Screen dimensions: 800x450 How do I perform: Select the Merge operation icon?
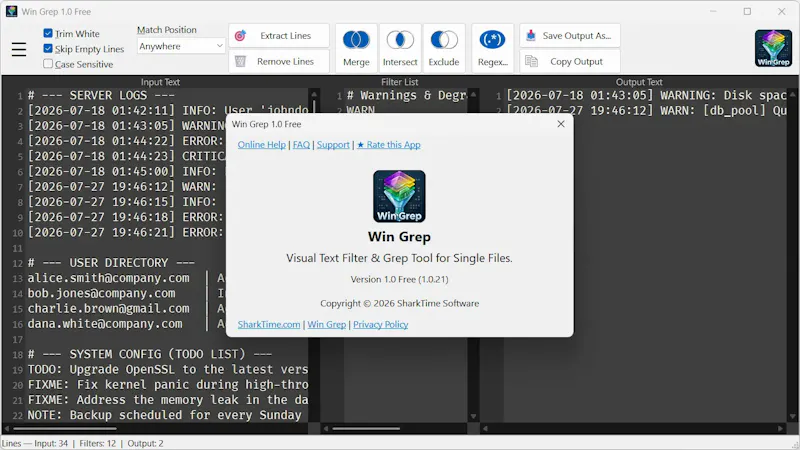[x=356, y=48]
